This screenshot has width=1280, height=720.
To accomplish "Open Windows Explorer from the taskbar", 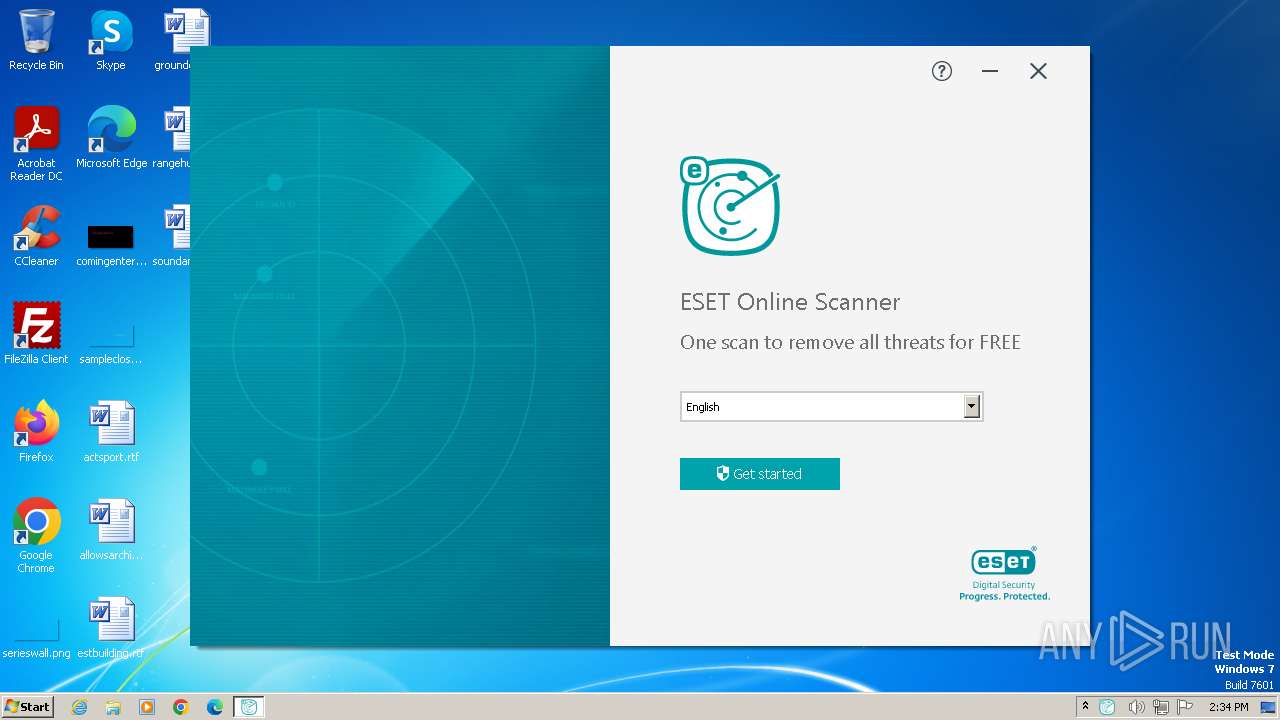I will tap(113, 707).
